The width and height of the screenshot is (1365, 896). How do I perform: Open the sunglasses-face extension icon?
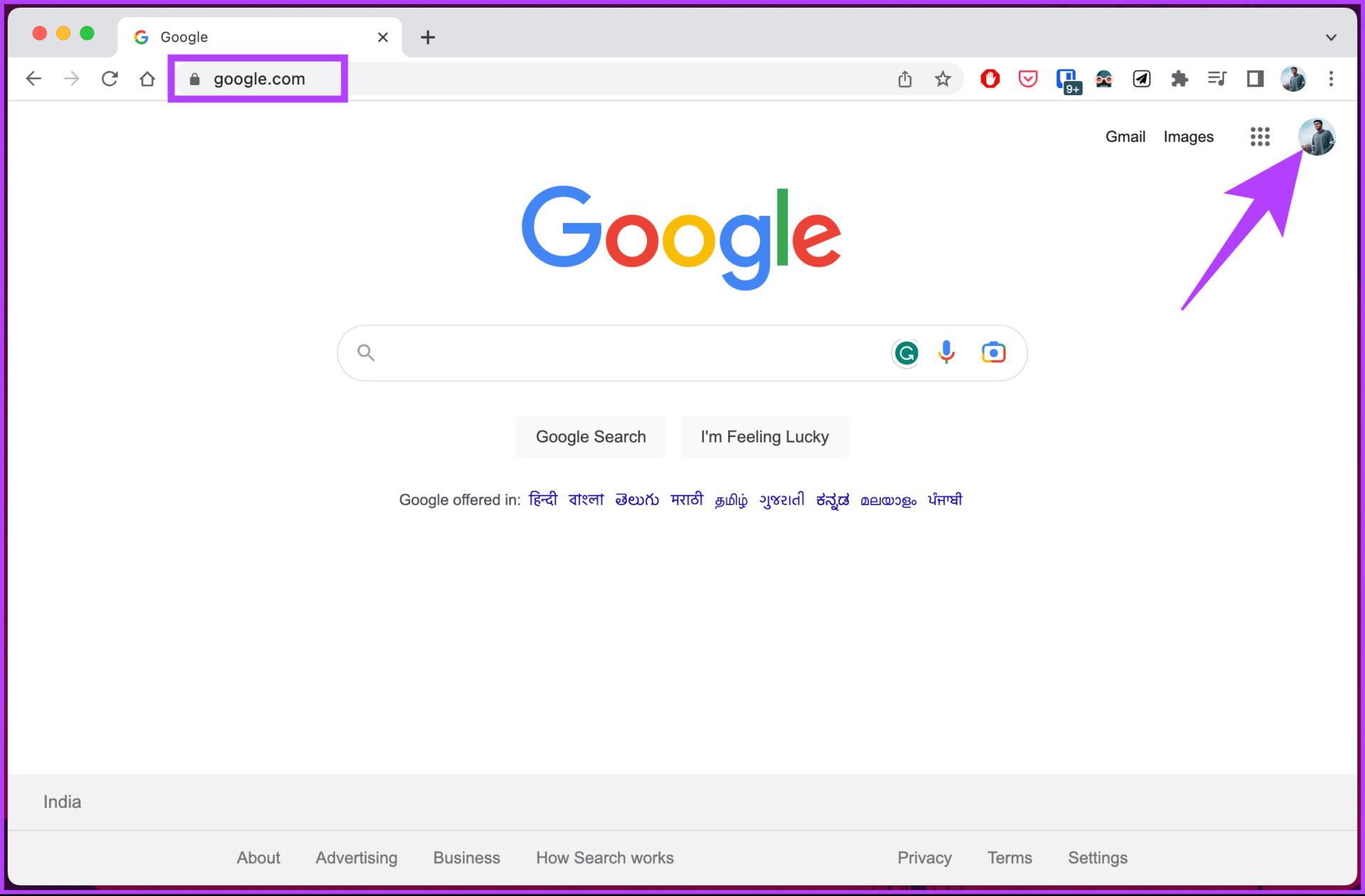pos(1103,78)
